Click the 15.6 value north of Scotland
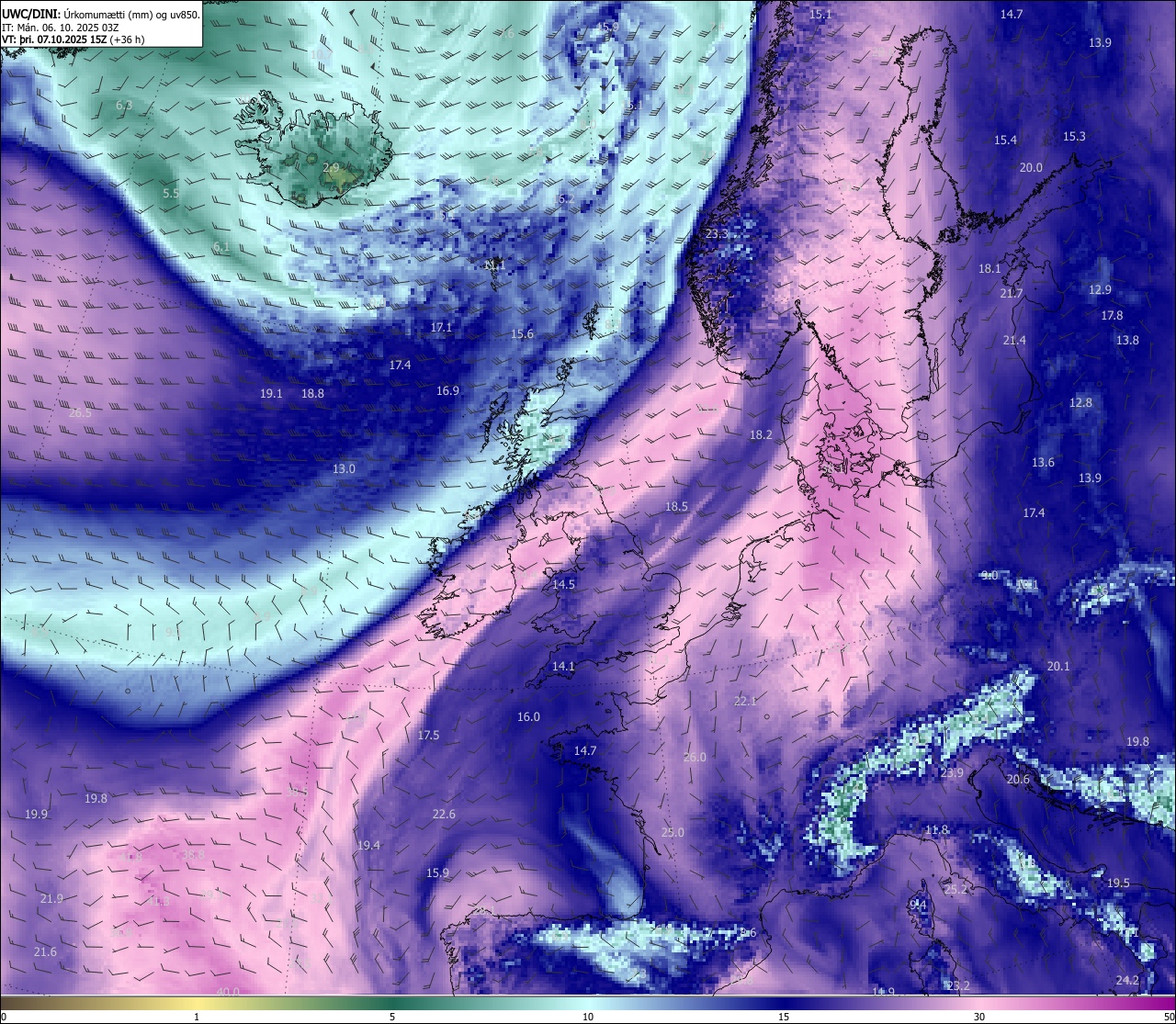1176x1024 pixels. [x=522, y=333]
